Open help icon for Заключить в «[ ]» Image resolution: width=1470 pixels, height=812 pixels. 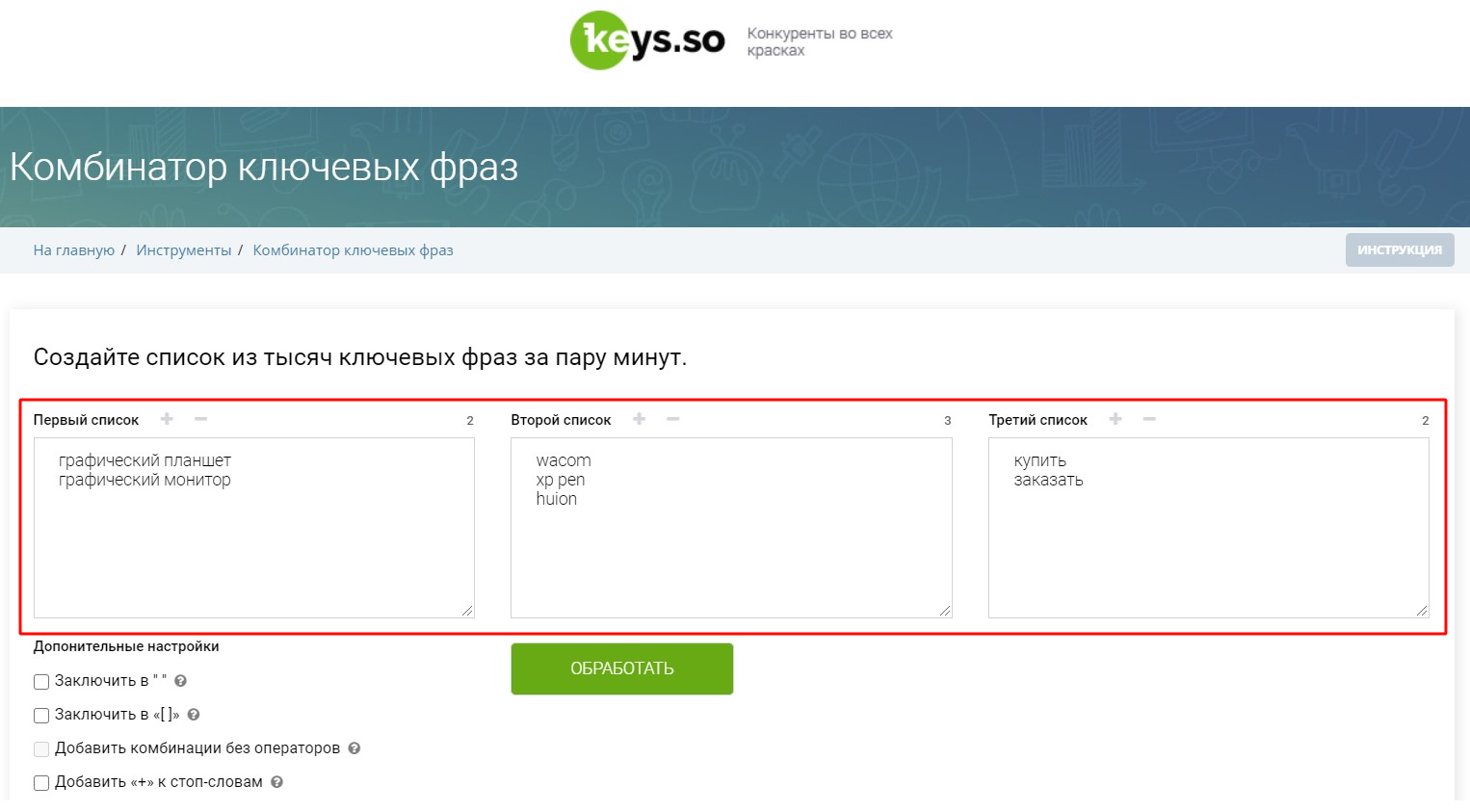[194, 715]
